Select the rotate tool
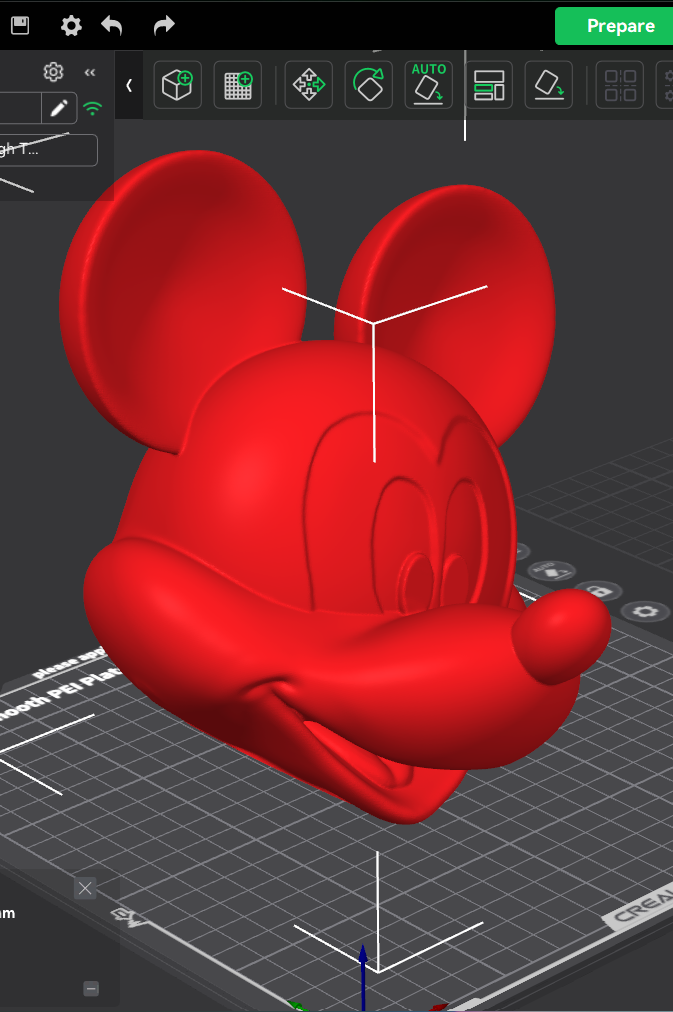 368,85
